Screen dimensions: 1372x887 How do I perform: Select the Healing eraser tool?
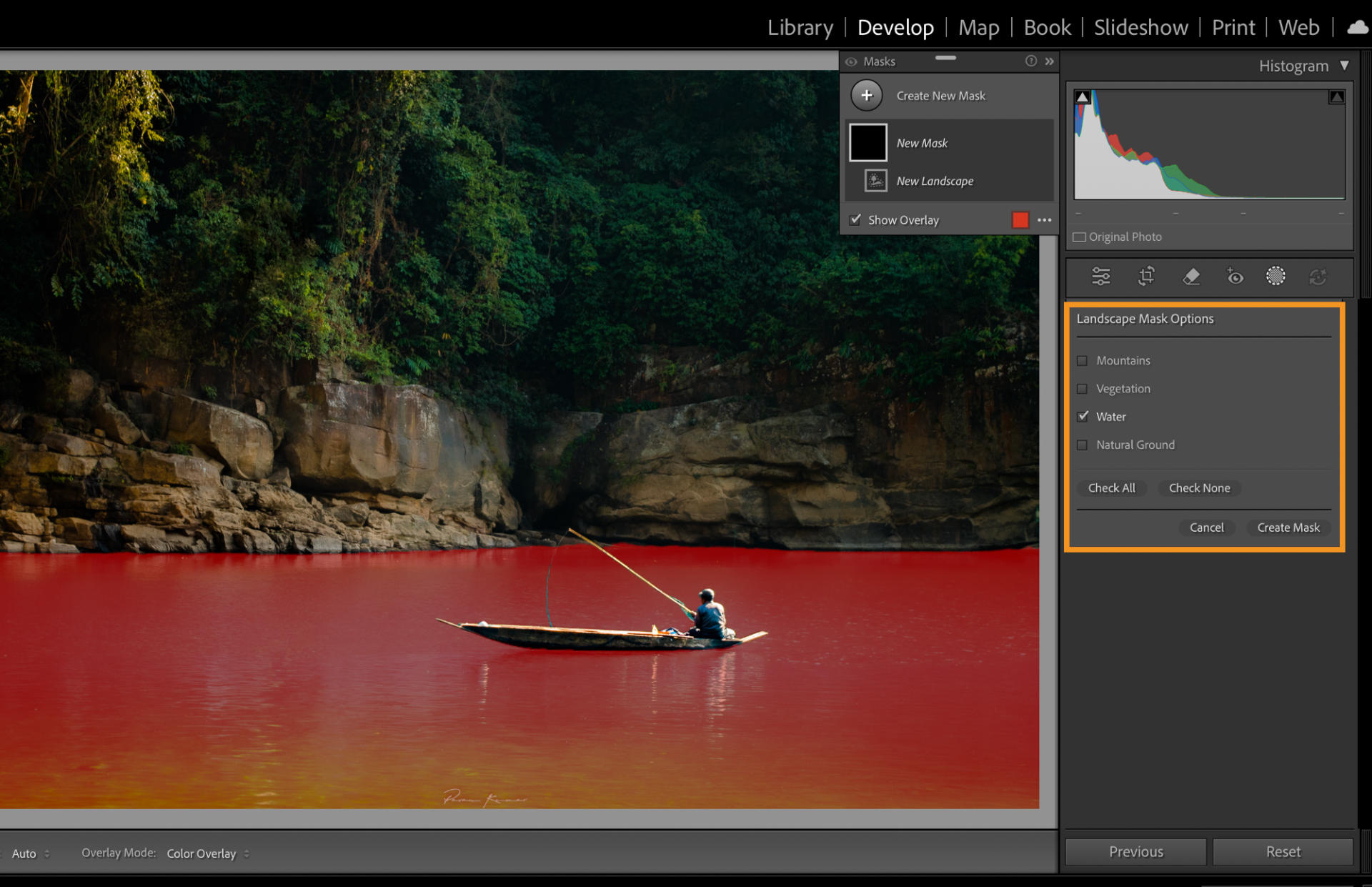pyautogui.click(x=1191, y=276)
